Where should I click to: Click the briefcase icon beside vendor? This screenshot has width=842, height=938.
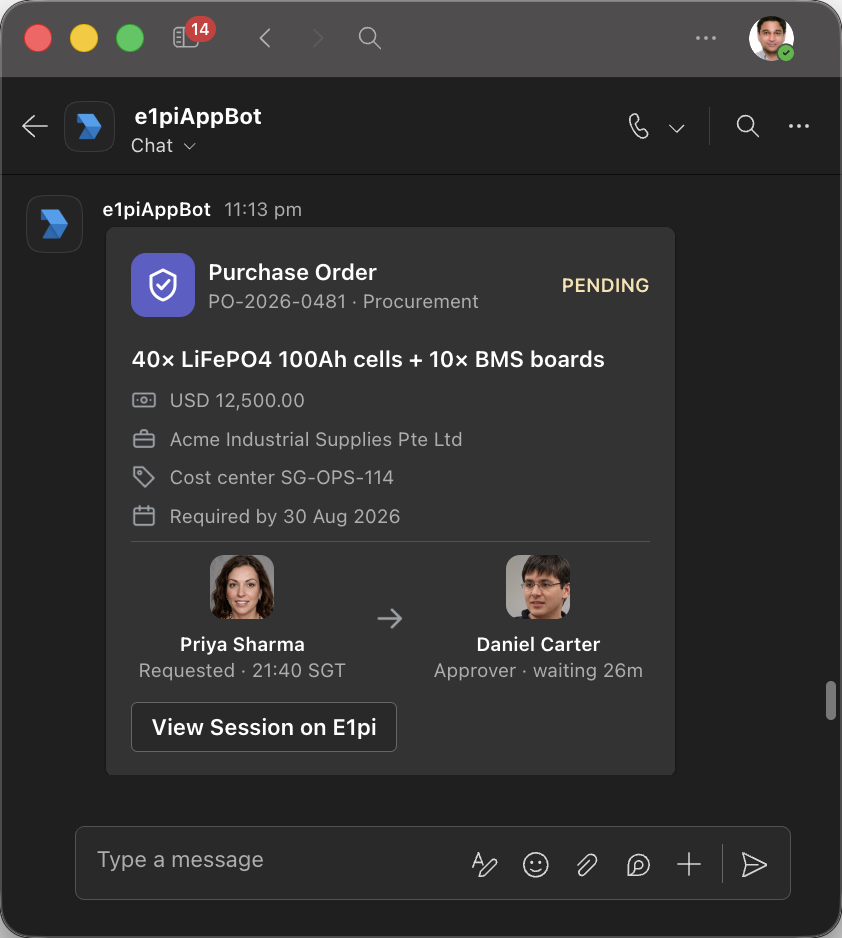[144, 439]
